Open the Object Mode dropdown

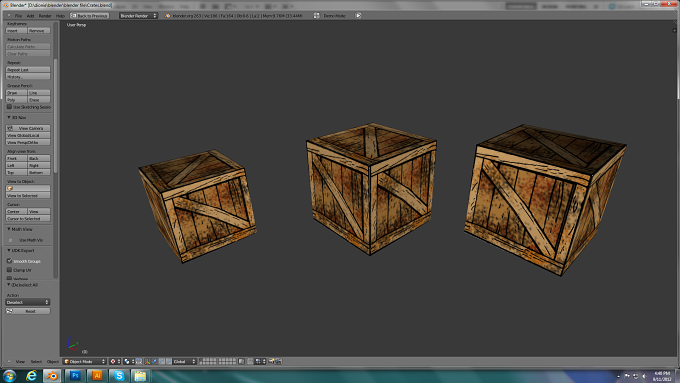click(85, 361)
